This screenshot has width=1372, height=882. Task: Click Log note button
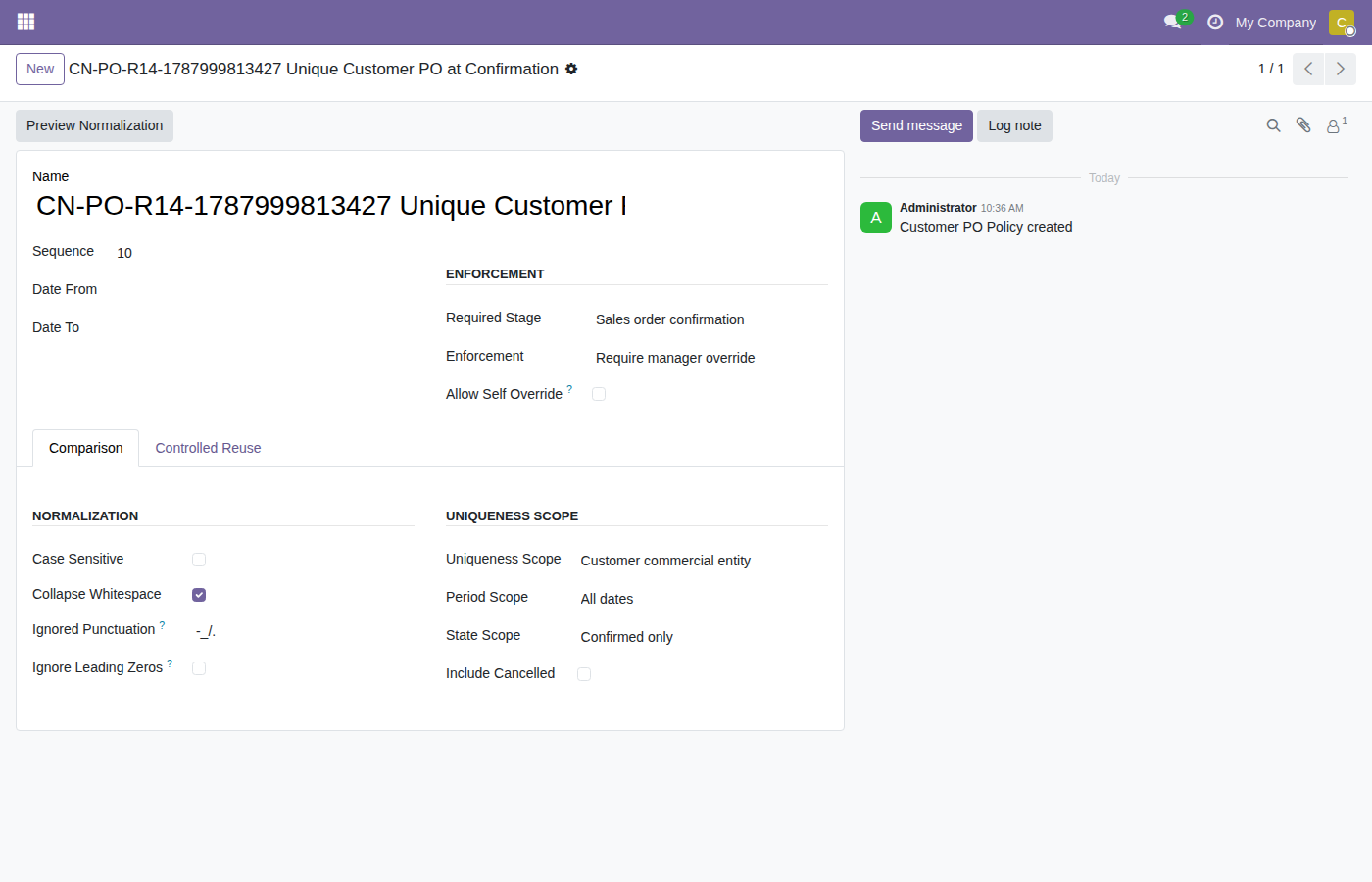point(1014,125)
